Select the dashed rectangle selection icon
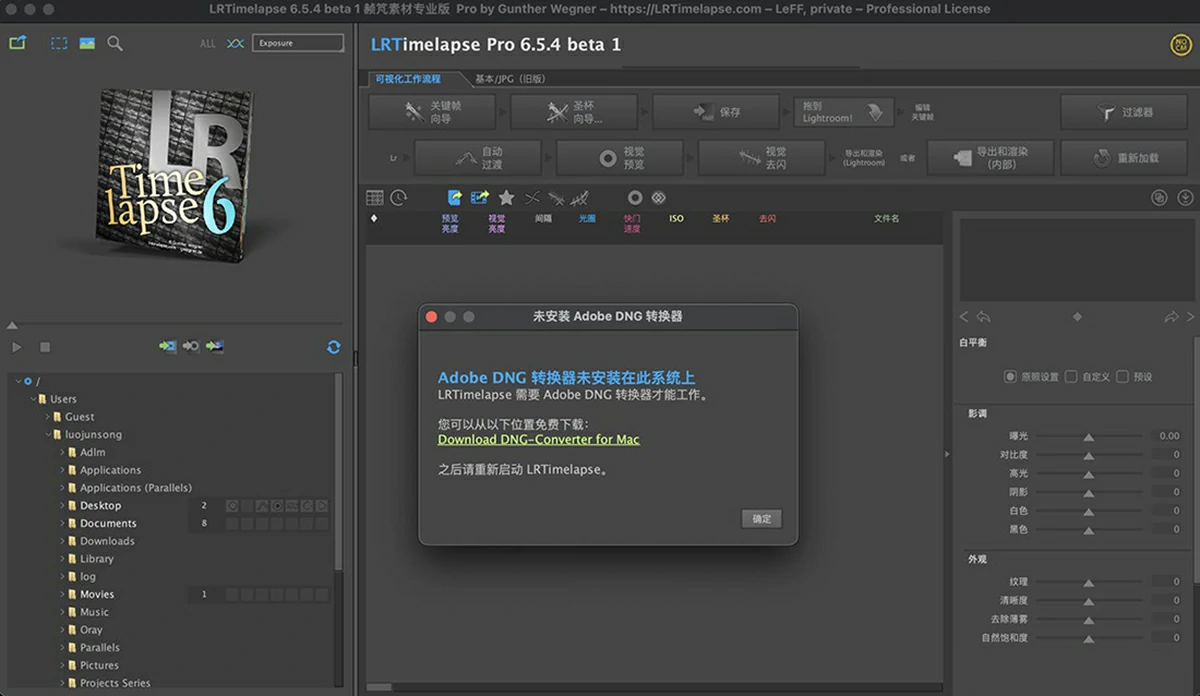 60,43
